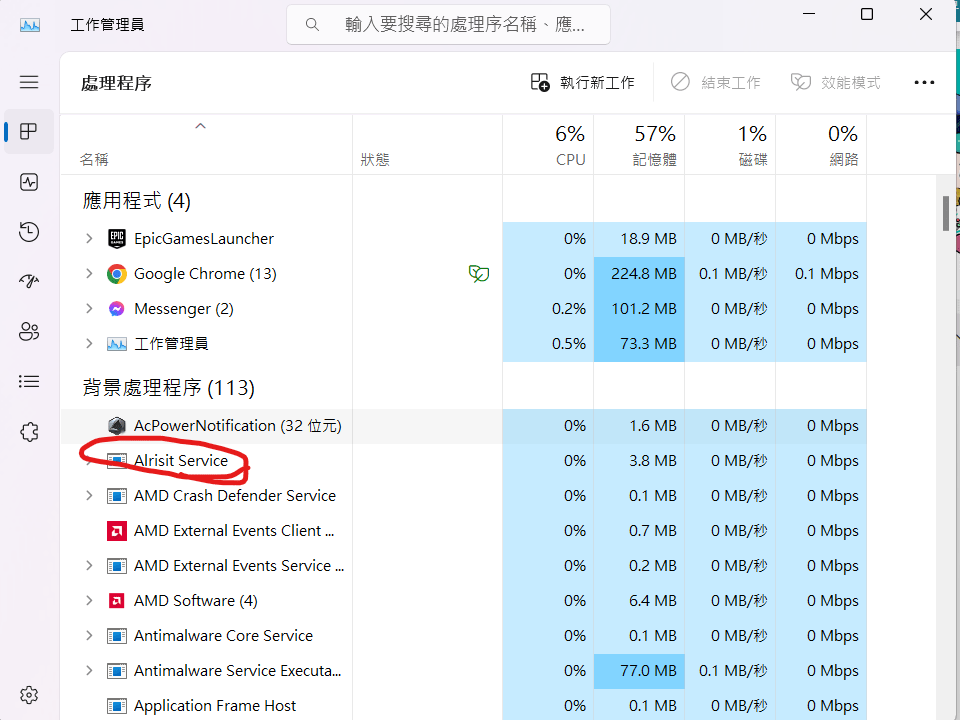Viewport: 960px width, 720px height.
Task: Click the AMD Crash Defender Service icon
Action: (116, 496)
